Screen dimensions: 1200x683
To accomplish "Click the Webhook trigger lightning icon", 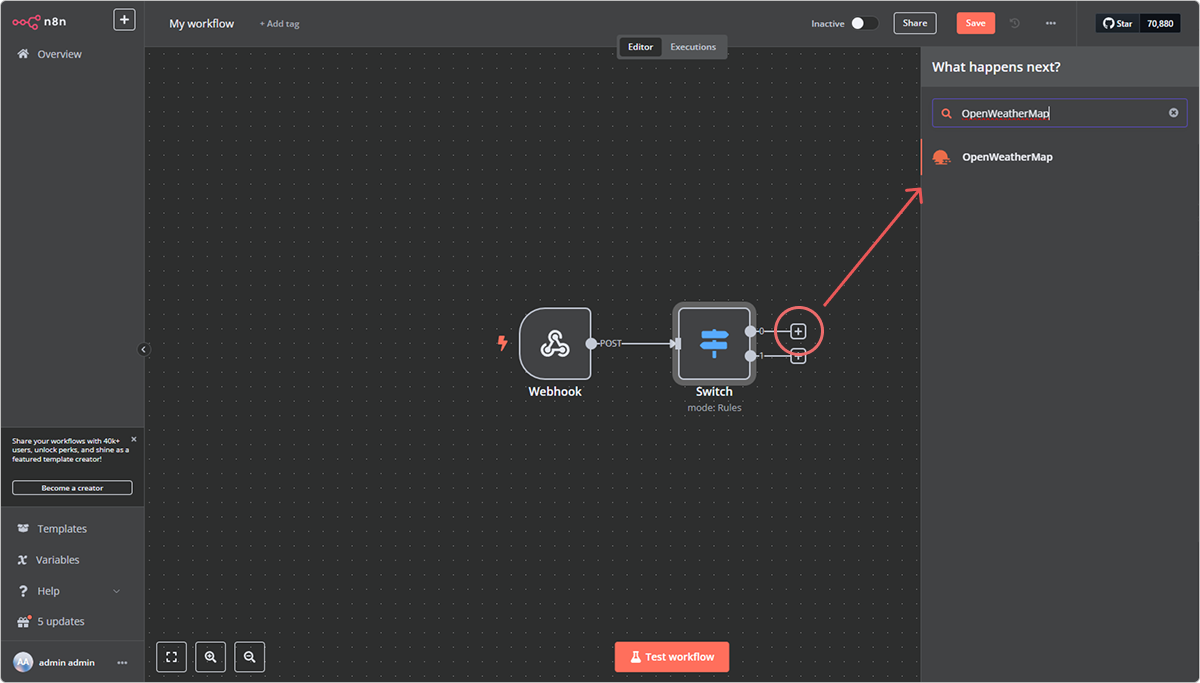I will [502, 343].
